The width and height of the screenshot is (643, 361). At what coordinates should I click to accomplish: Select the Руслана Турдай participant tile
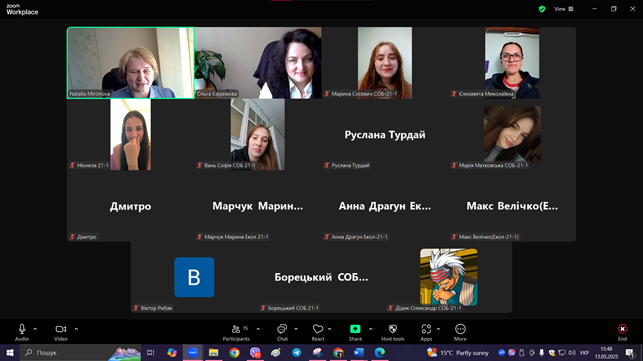(385, 135)
